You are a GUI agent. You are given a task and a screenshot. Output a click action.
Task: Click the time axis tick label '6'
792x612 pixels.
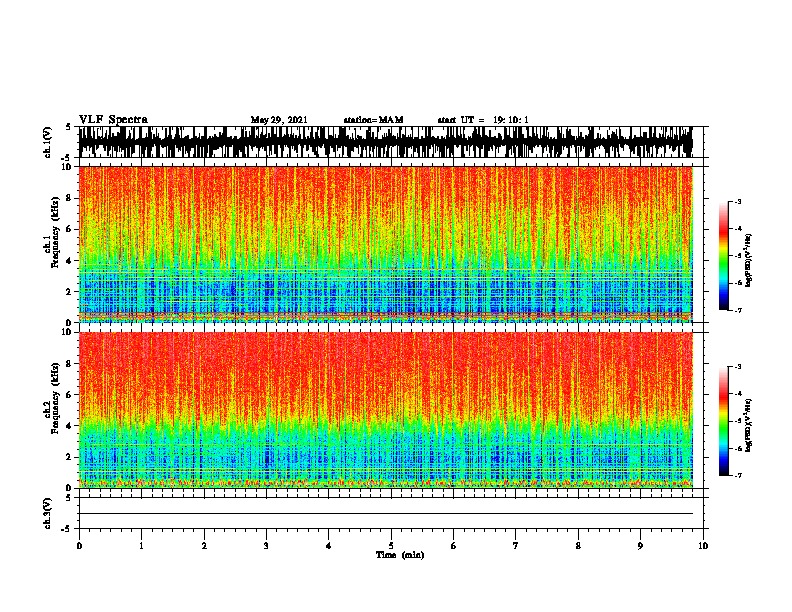pos(454,546)
